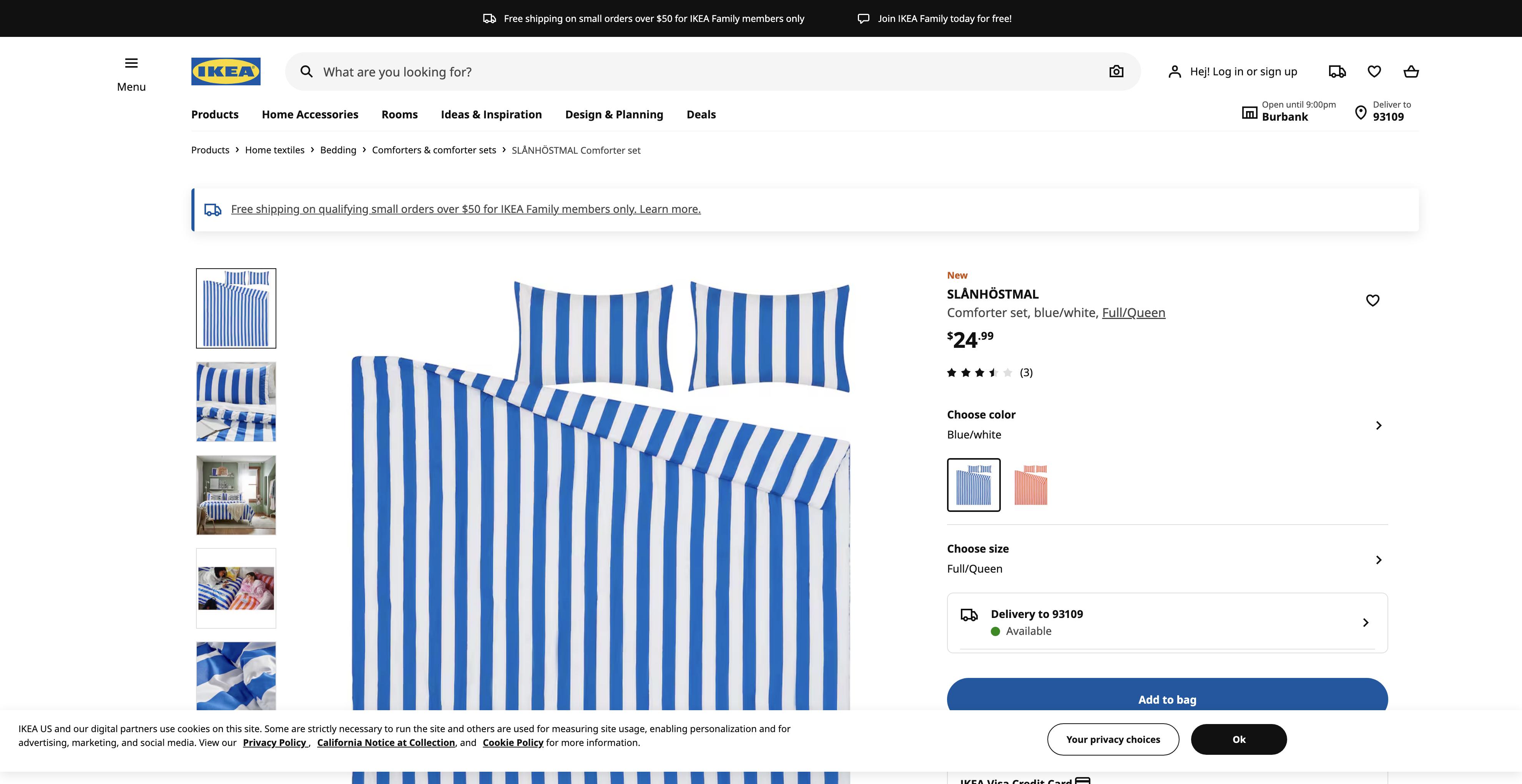Click the delivery truck icon beside Delivery to 93109
This screenshot has height=784, width=1522.
(969, 615)
